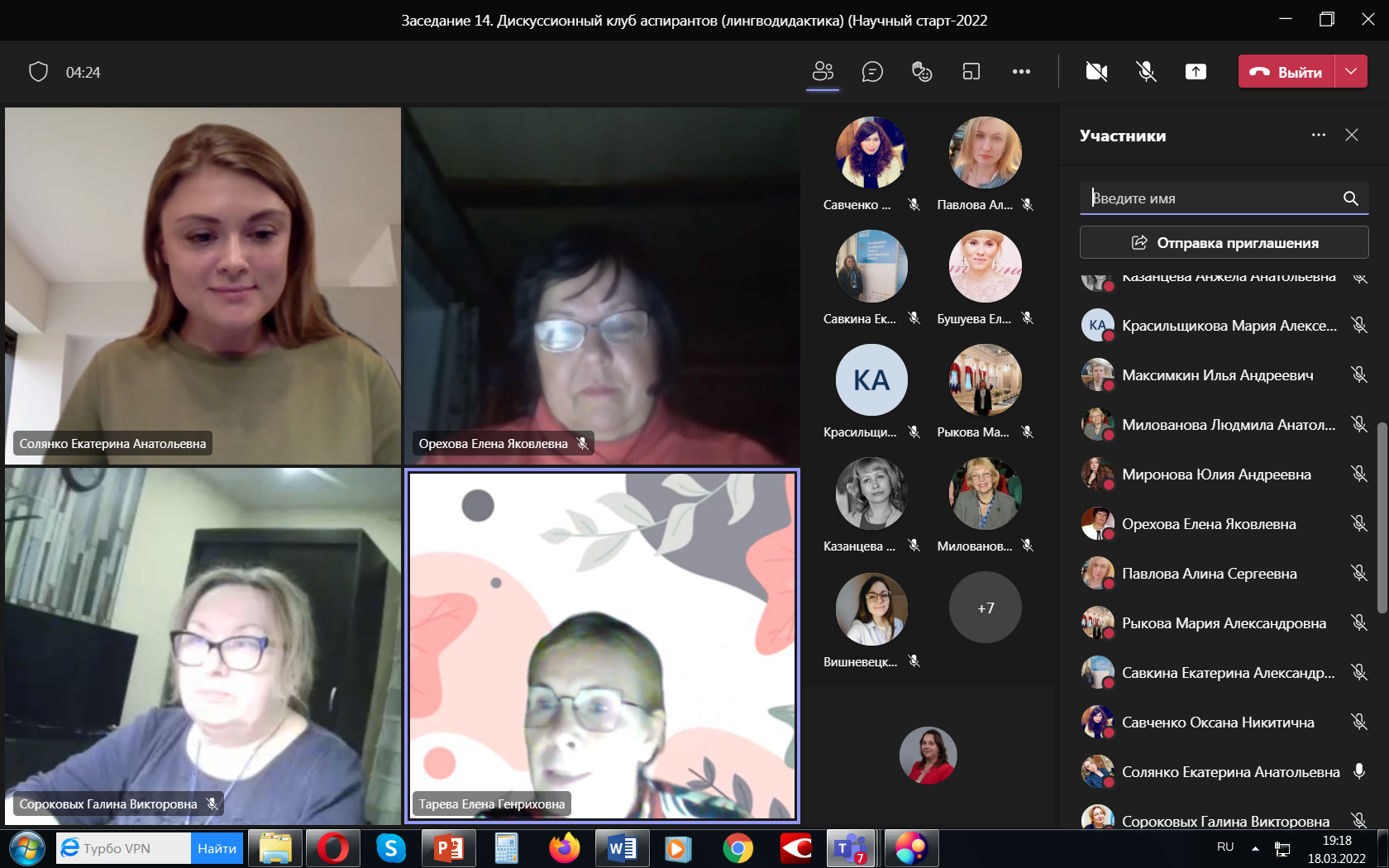Toggle microphone icon for Солянко Екатерина Анатольевна
Screen dimensions: 1389x868
1358,771
